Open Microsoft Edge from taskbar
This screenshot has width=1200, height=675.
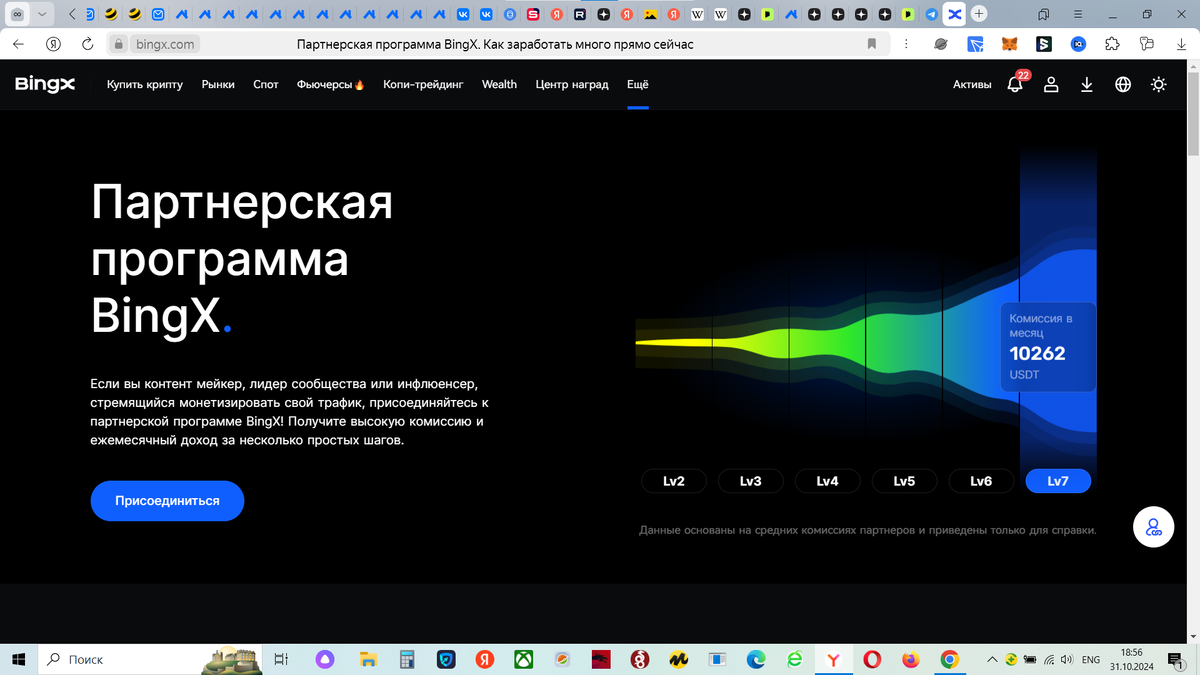pos(756,659)
